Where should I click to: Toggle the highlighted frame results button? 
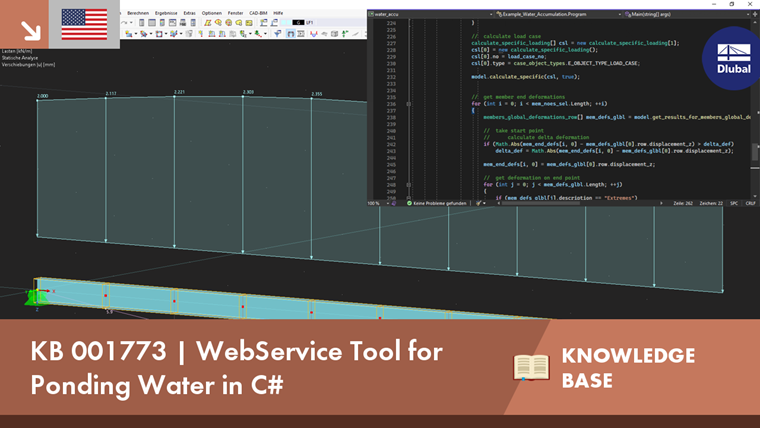point(291,33)
